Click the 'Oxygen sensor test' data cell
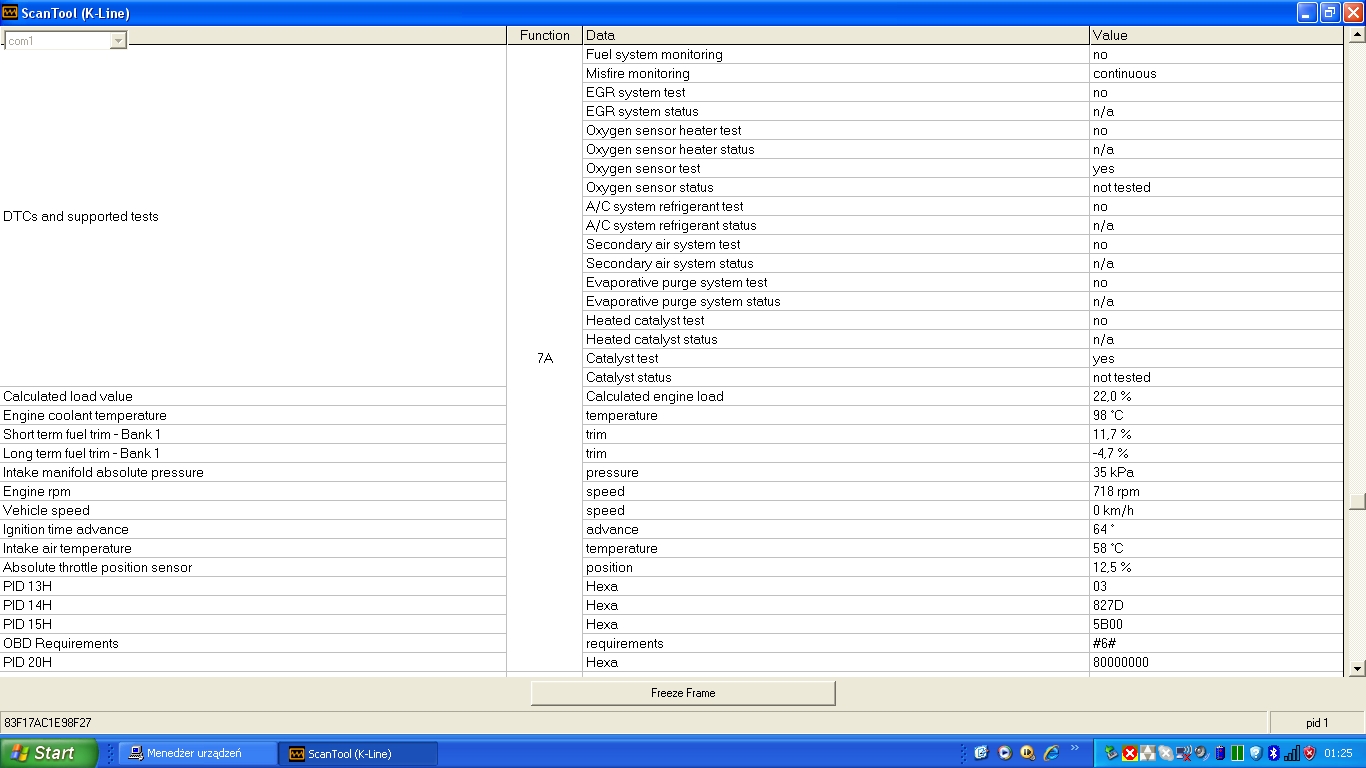The height and width of the screenshot is (768, 1366). [x=836, y=168]
